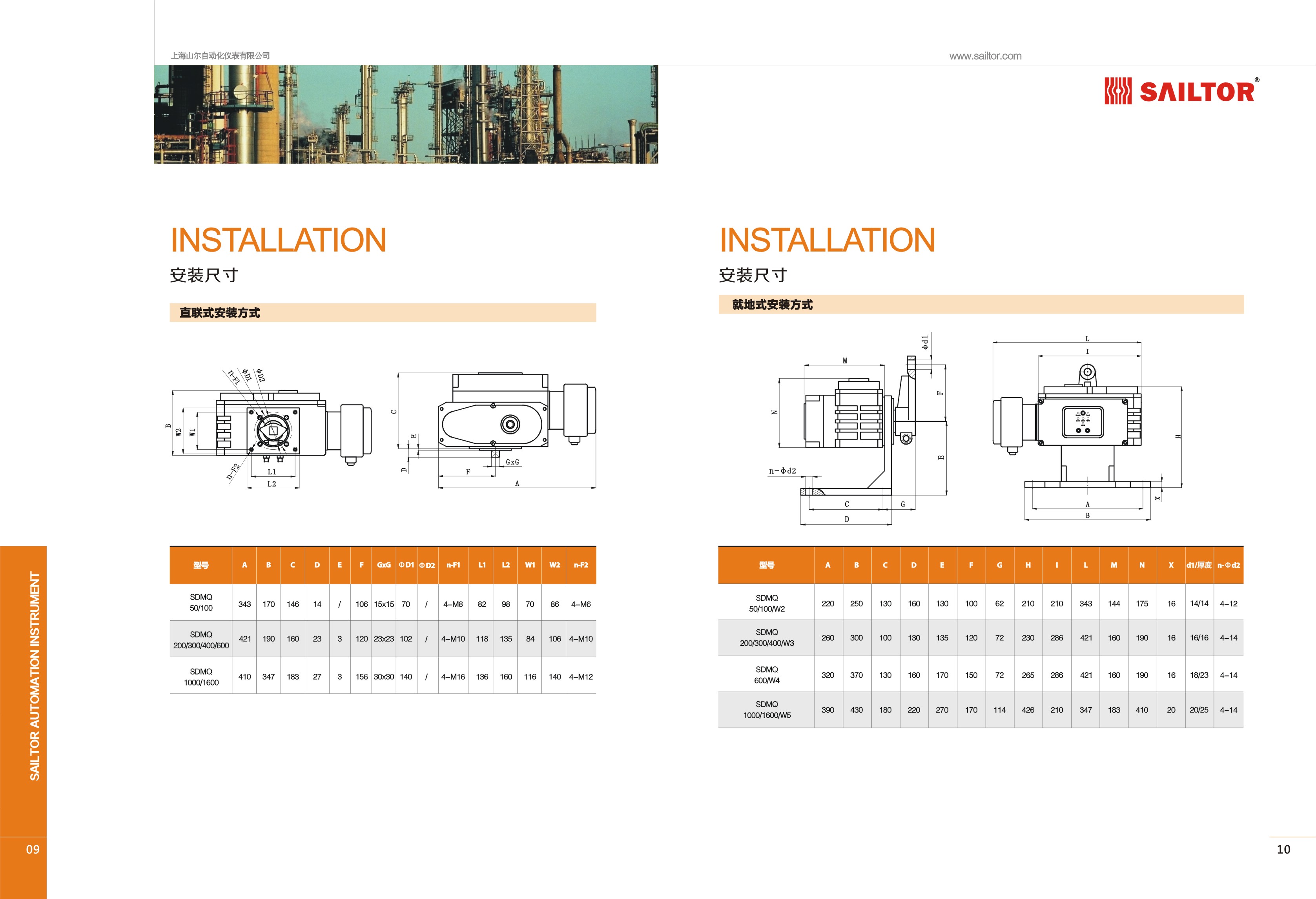Viewport: 1316px width, 899px height.
Task: Click page number 09
Action: (x=33, y=849)
